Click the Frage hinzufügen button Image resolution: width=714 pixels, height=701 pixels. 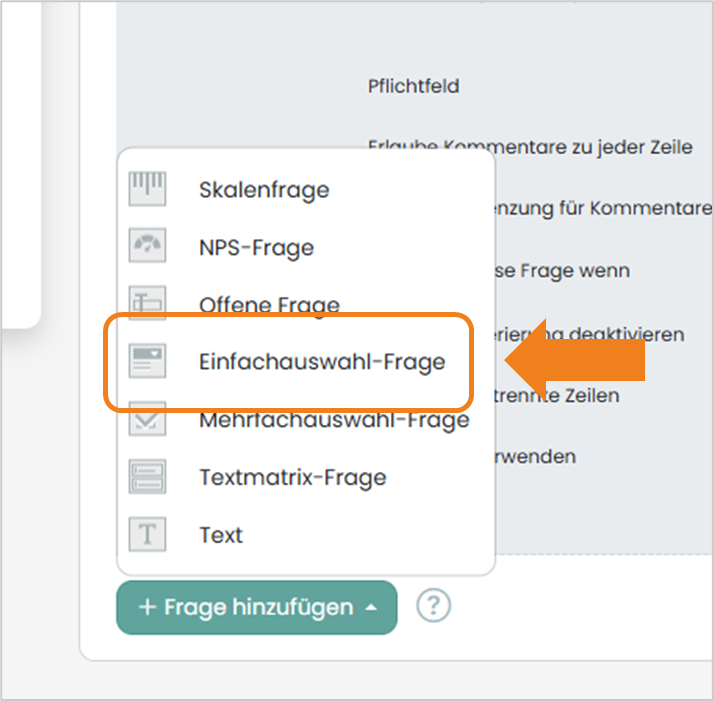pyautogui.click(x=257, y=607)
